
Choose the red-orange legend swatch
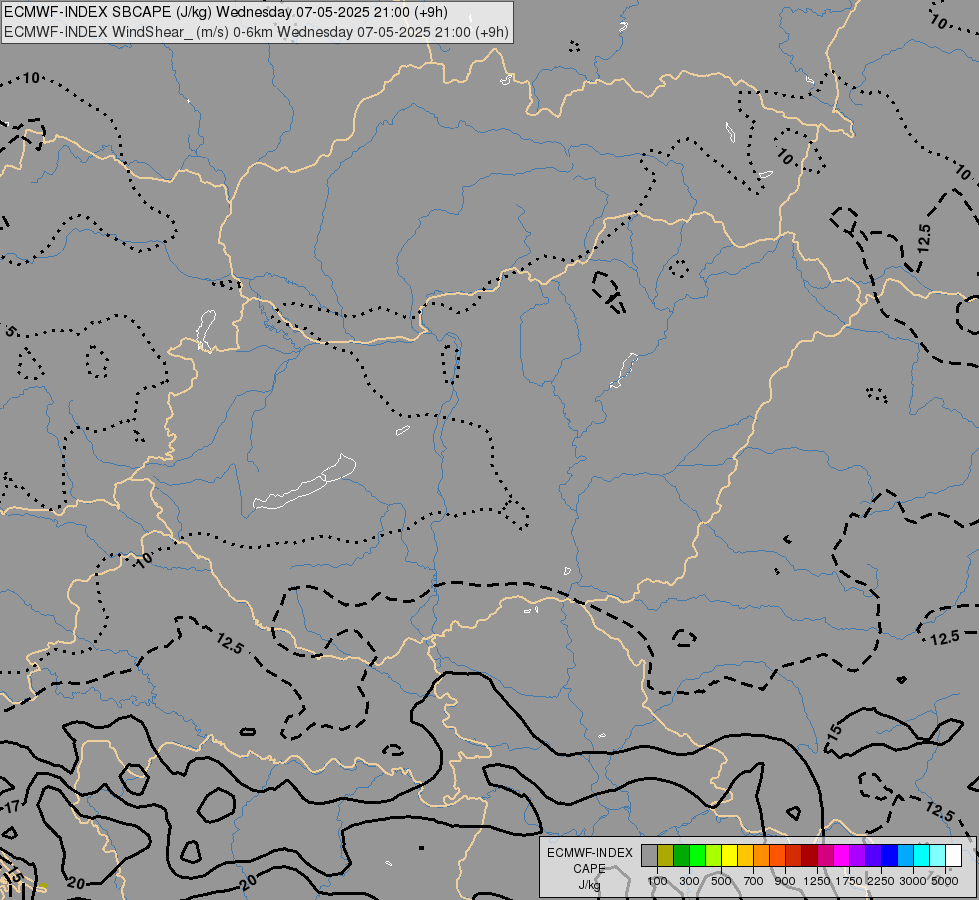click(x=777, y=856)
